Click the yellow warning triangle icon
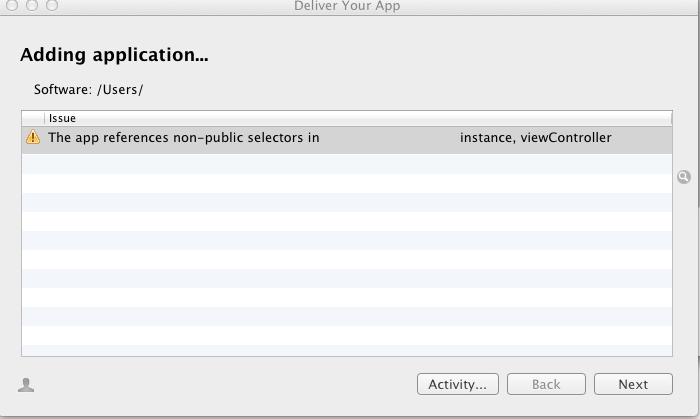The height and width of the screenshot is (419, 700). pyautogui.click(x=33, y=137)
